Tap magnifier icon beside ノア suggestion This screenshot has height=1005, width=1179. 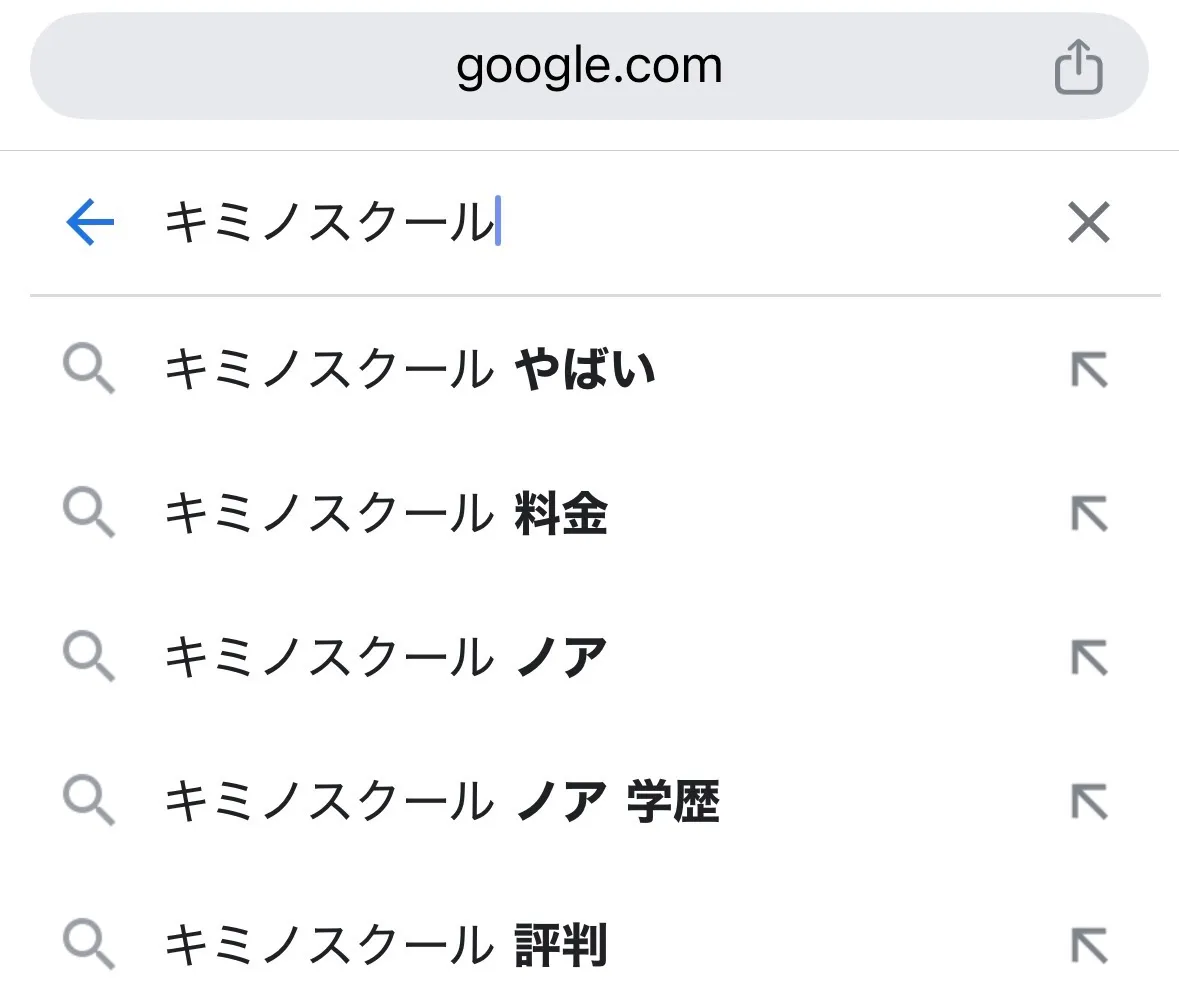coord(89,659)
